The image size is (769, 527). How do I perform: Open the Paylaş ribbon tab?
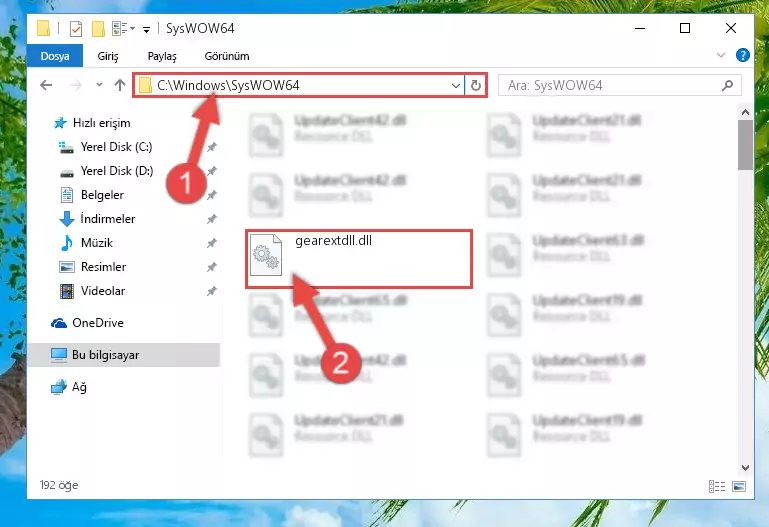(162, 56)
